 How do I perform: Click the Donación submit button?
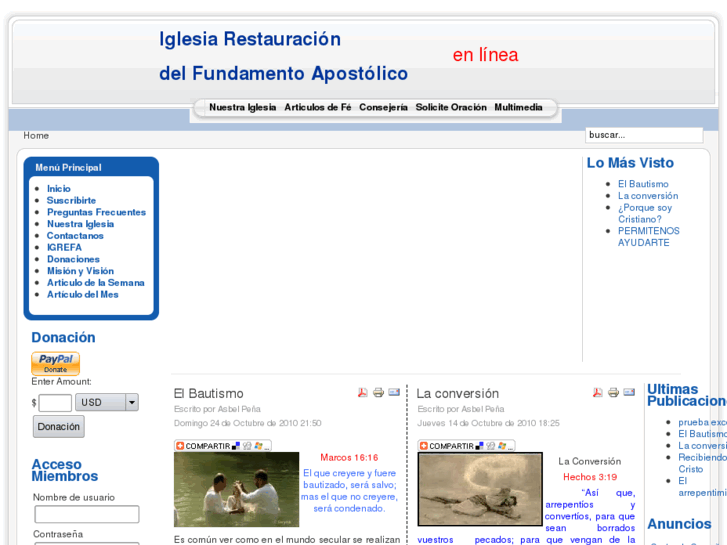58,426
